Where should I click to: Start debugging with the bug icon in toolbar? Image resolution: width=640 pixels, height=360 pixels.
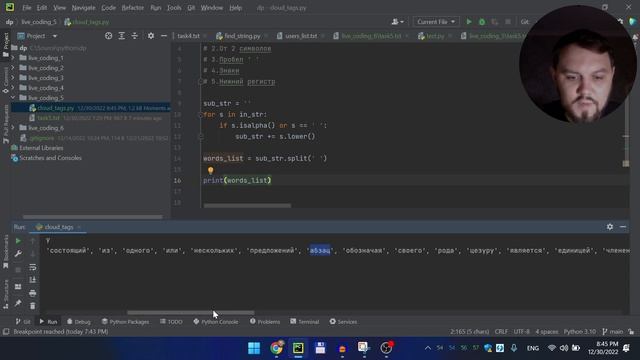point(482,22)
